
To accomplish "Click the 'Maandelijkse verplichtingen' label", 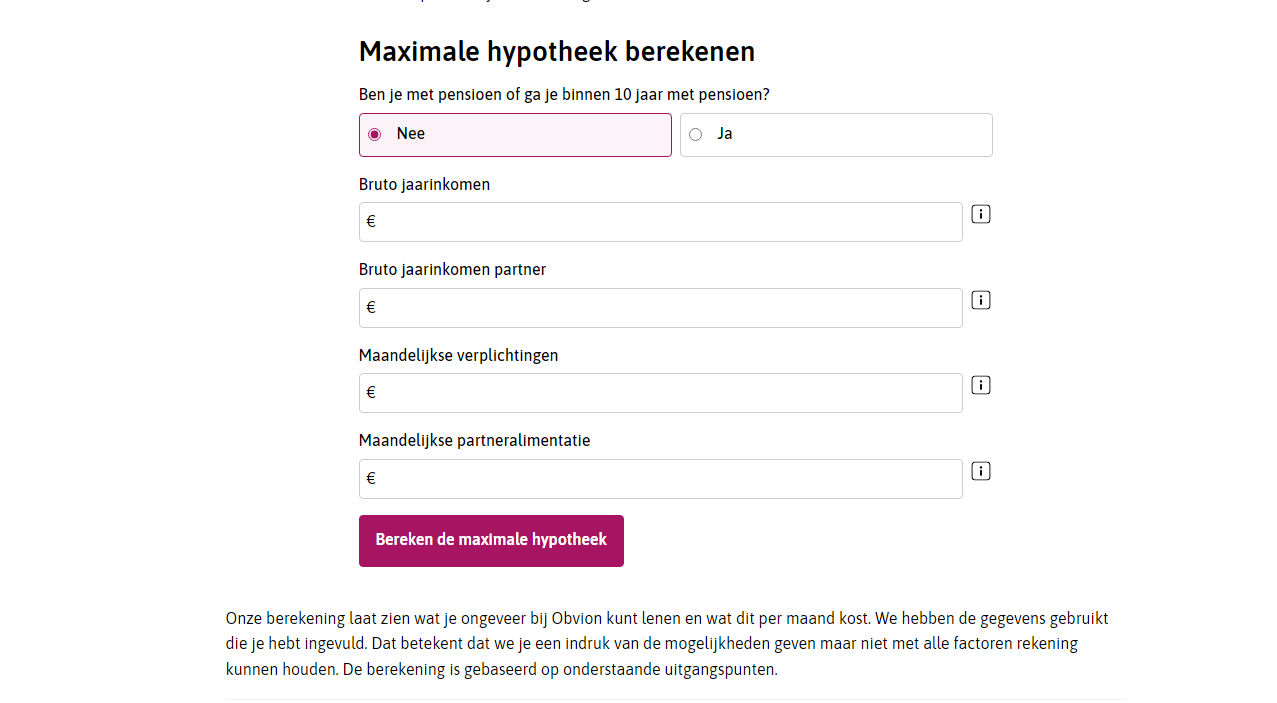I will click(x=458, y=355).
